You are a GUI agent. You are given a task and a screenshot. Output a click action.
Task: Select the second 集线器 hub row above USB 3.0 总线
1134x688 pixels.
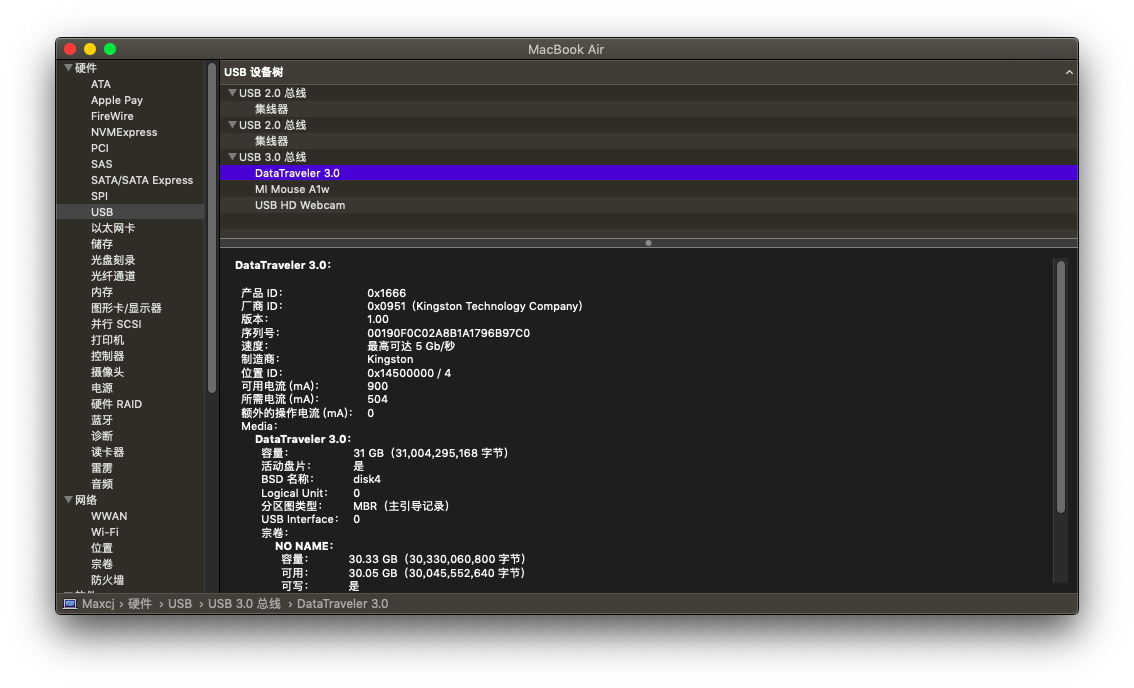tap(271, 140)
